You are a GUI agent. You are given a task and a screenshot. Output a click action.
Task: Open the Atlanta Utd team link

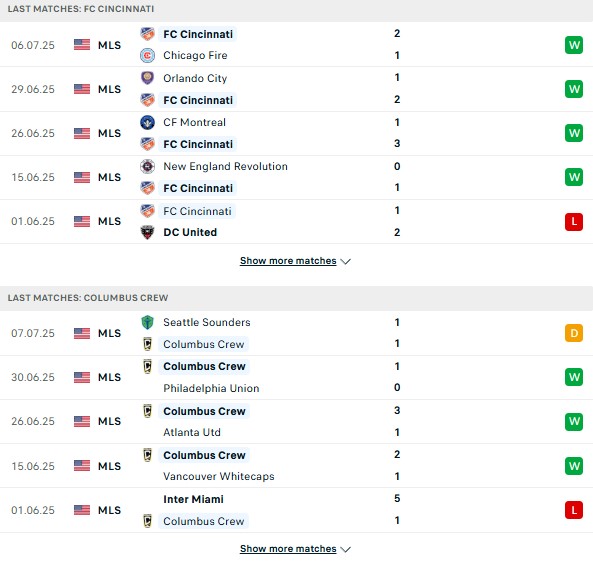click(192, 432)
